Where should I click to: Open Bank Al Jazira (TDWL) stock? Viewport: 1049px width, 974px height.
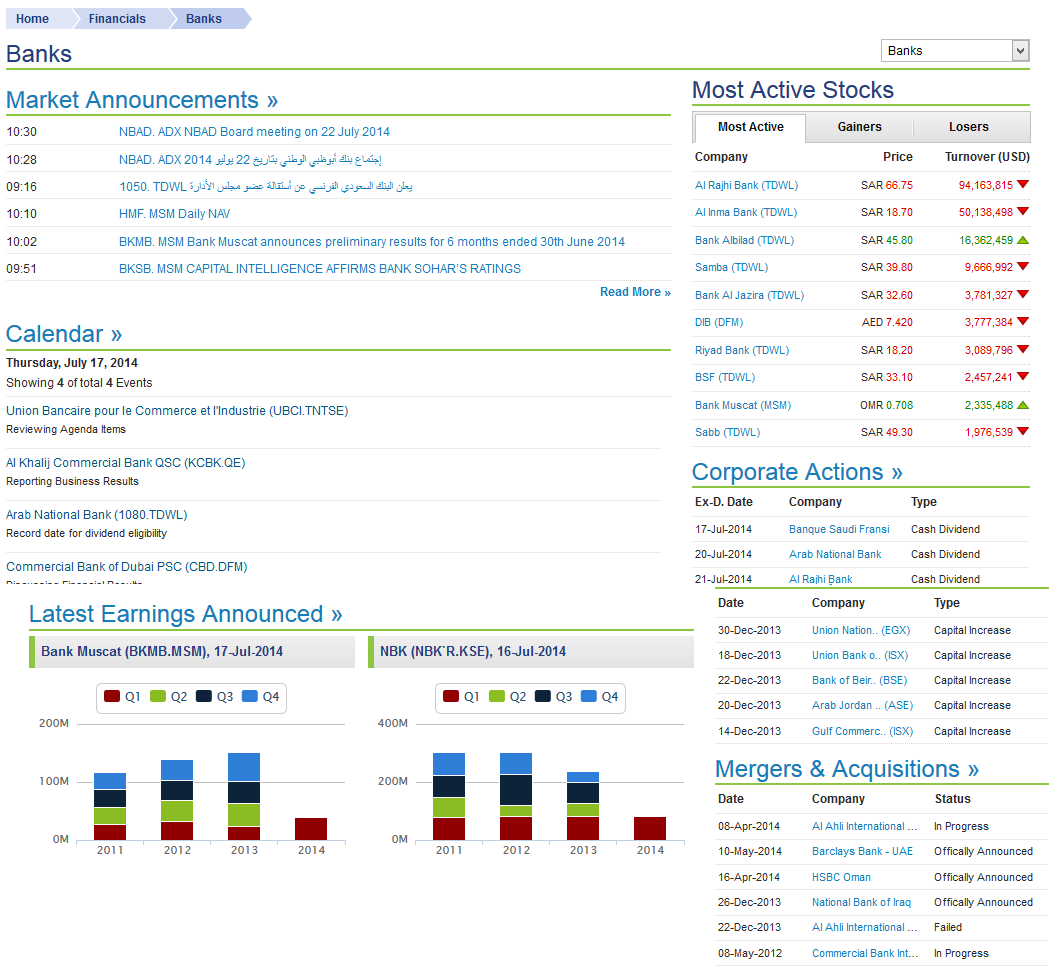(x=749, y=295)
